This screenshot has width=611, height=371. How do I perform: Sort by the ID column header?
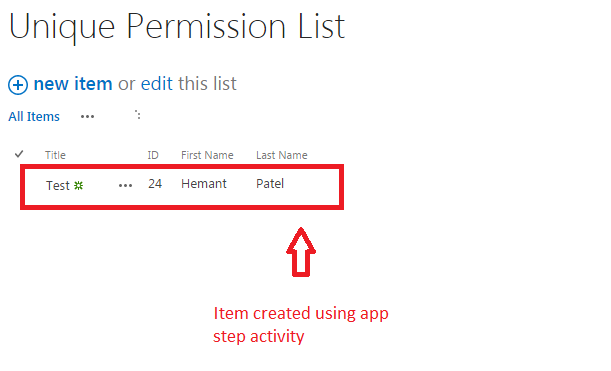(153, 155)
